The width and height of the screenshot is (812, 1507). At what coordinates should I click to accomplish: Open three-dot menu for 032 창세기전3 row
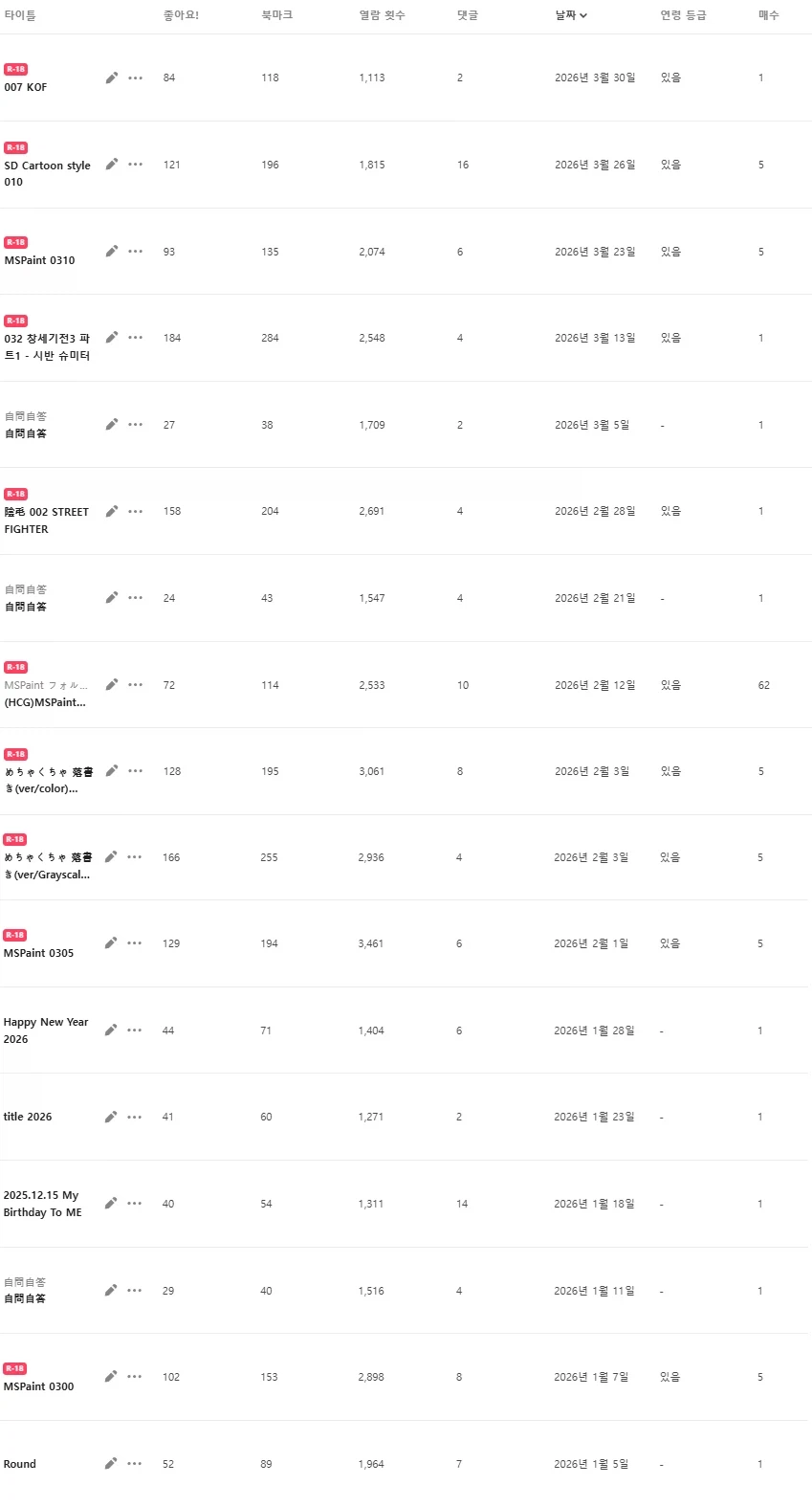[136, 338]
